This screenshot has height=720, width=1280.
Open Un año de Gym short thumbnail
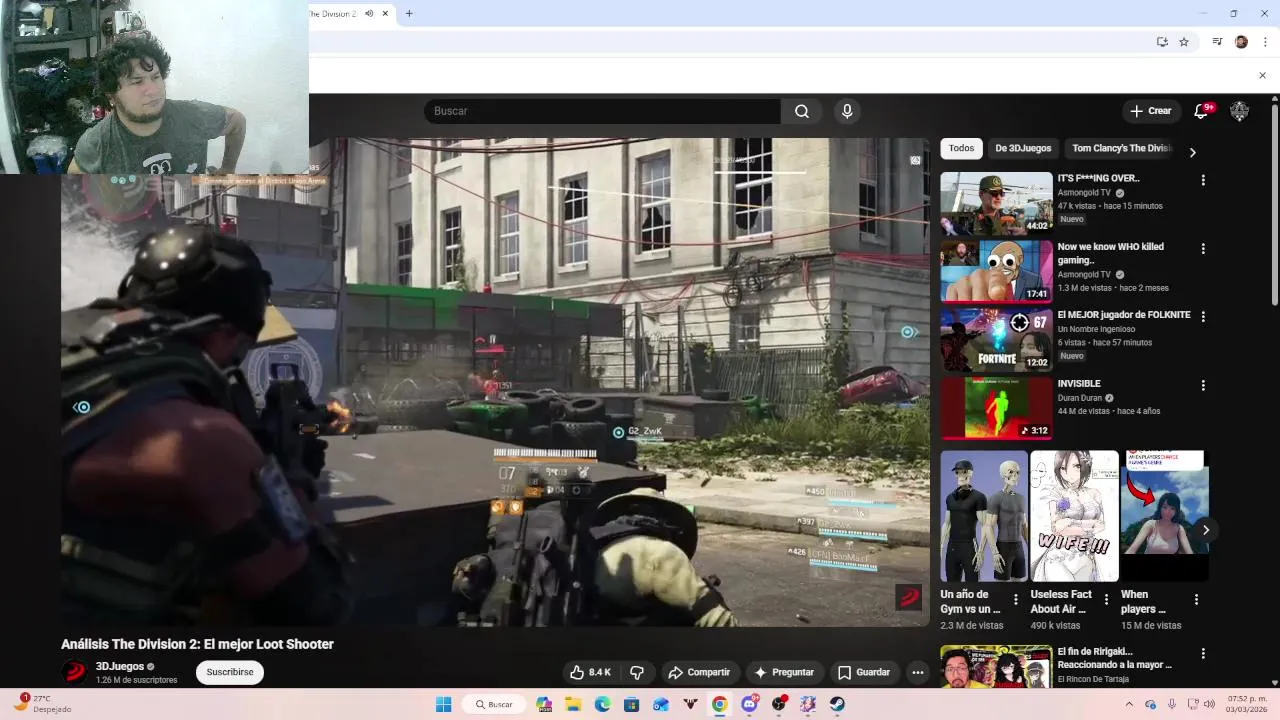tap(984, 516)
